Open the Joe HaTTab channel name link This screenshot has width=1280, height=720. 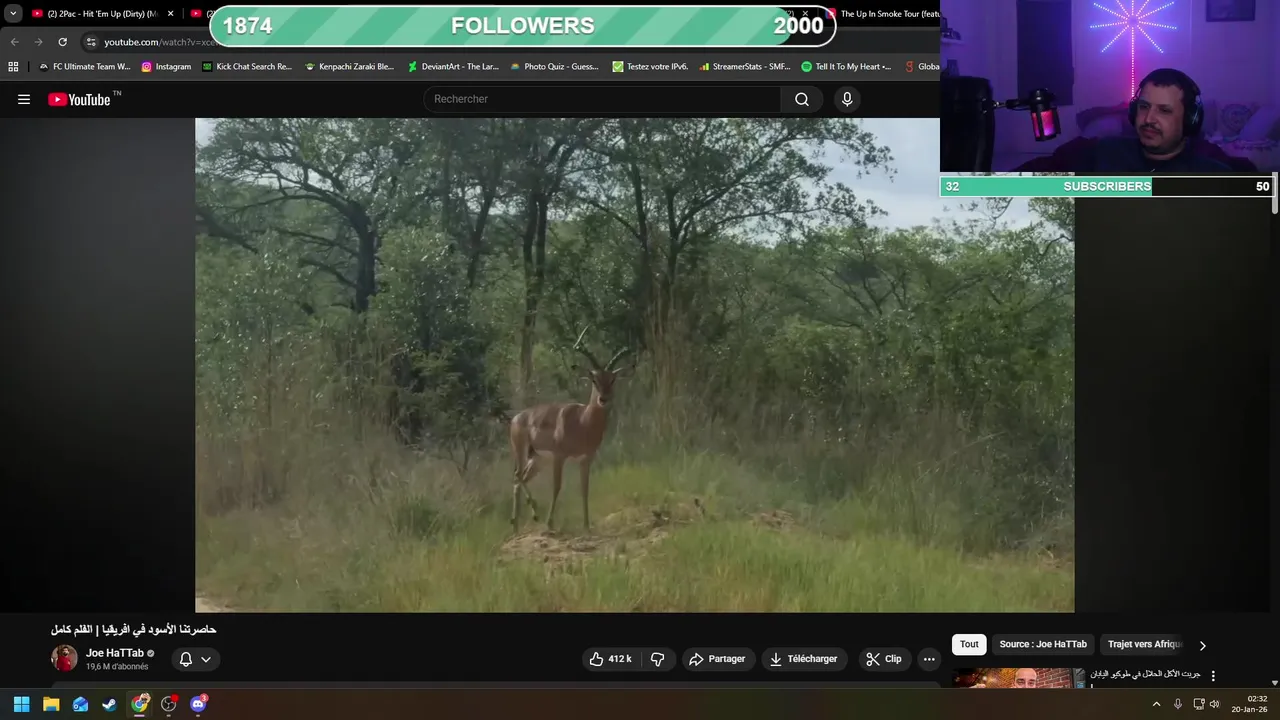coord(115,653)
